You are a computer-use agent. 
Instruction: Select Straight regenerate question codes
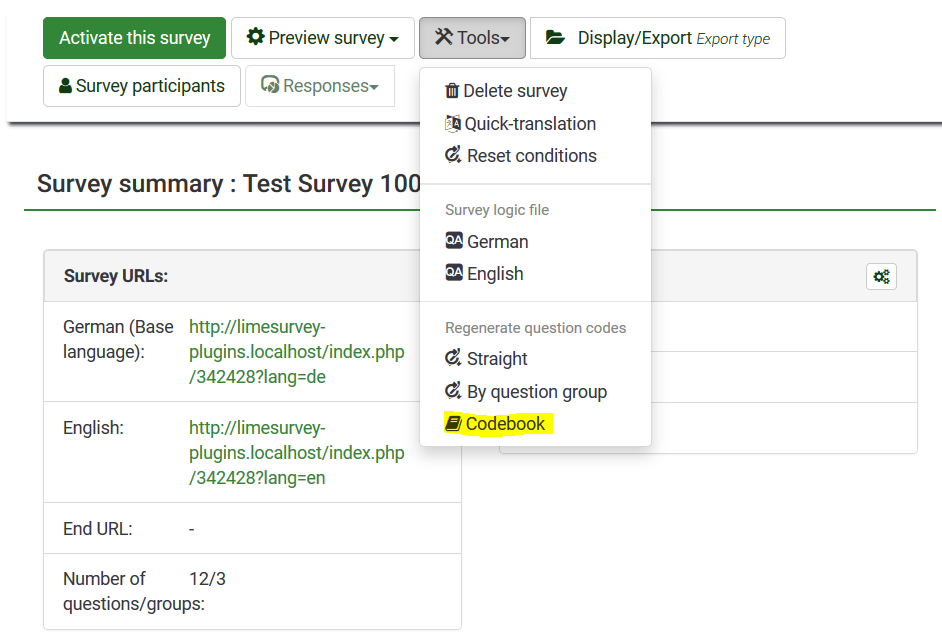tap(496, 359)
